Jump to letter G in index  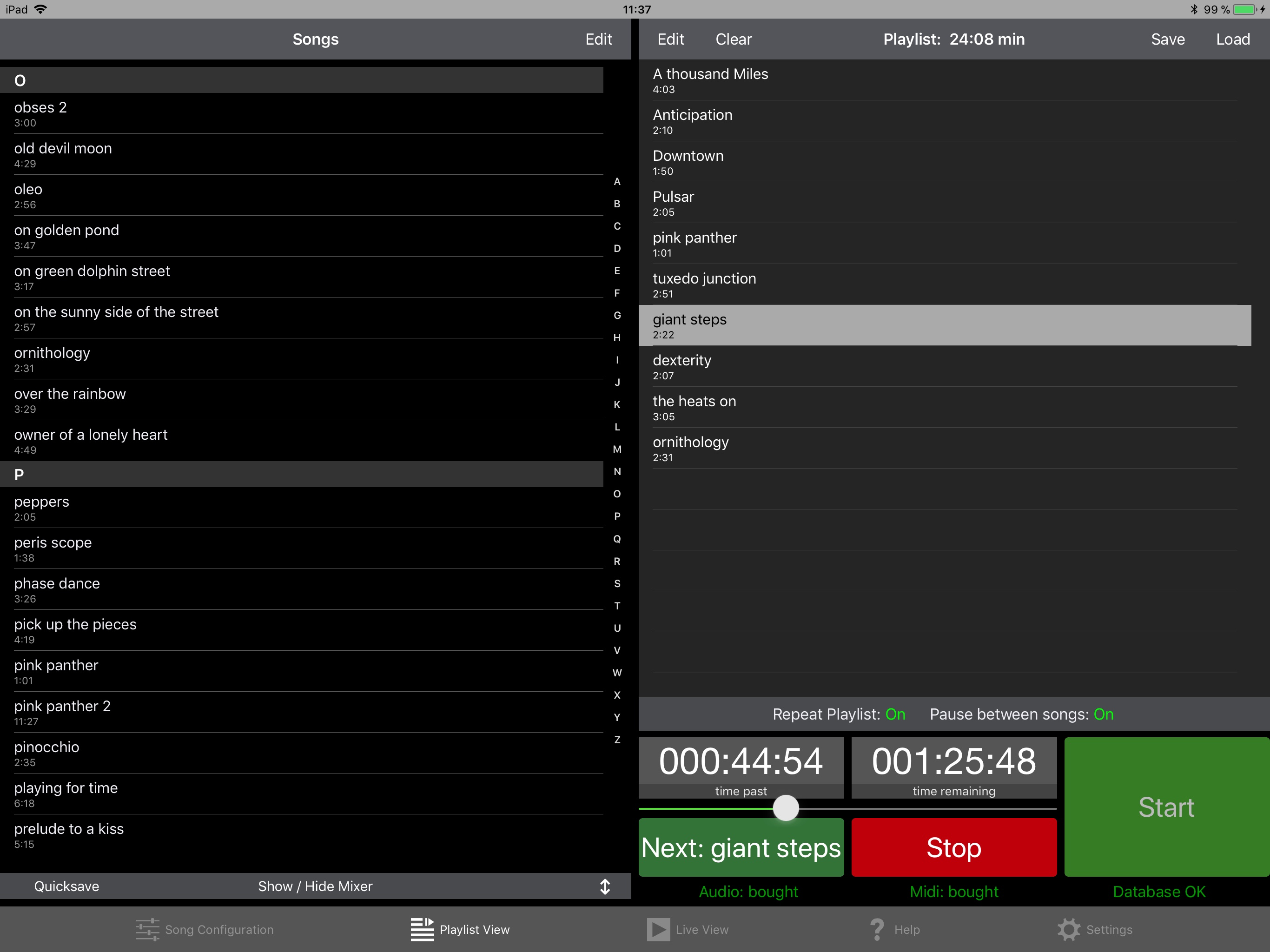617,315
